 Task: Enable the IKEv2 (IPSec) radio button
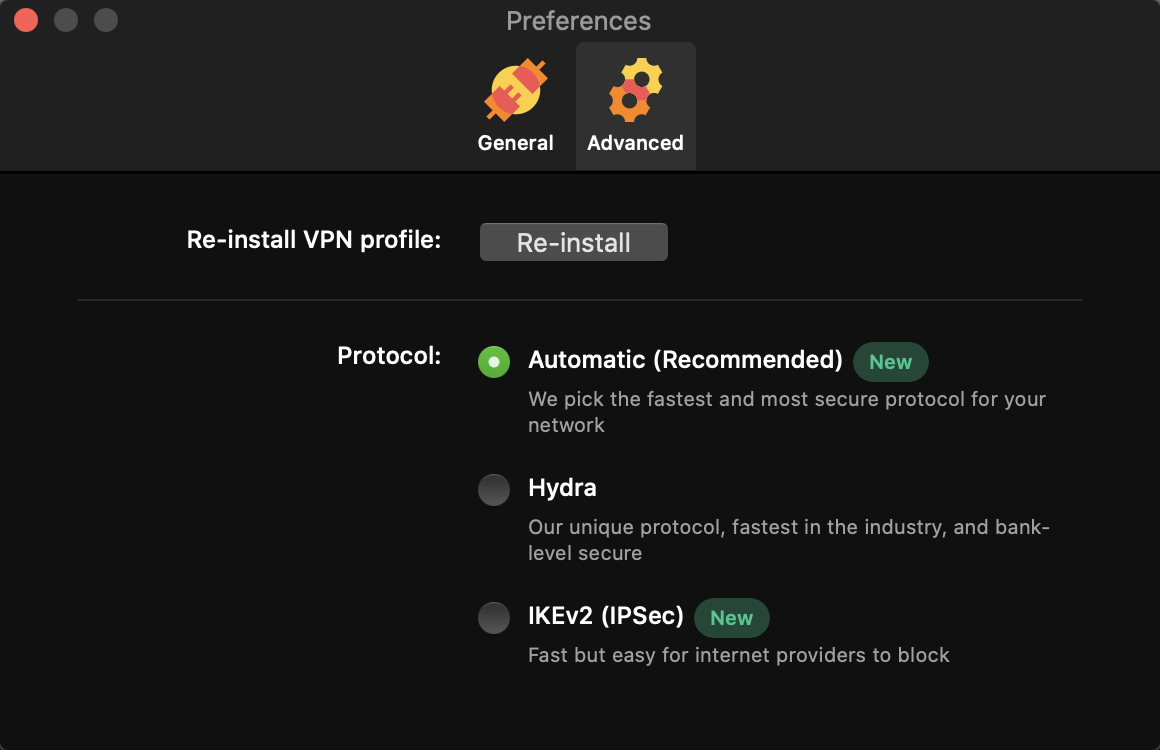pos(494,618)
